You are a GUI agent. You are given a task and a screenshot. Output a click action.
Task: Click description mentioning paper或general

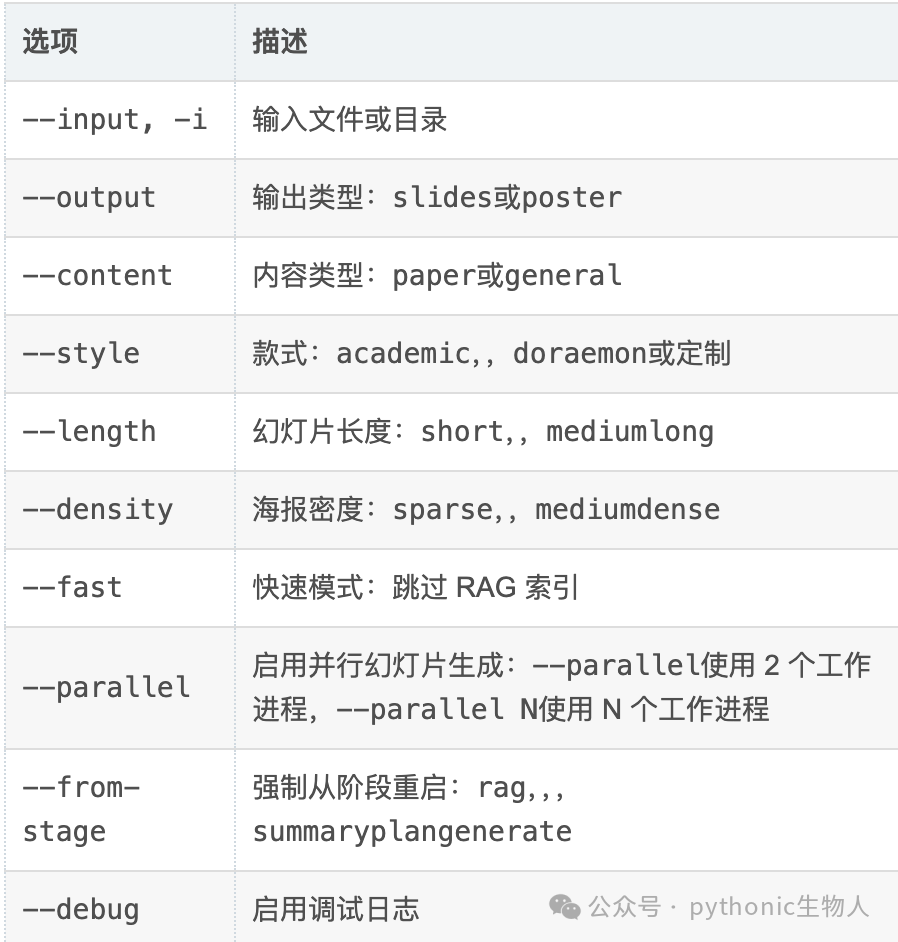(x=437, y=276)
